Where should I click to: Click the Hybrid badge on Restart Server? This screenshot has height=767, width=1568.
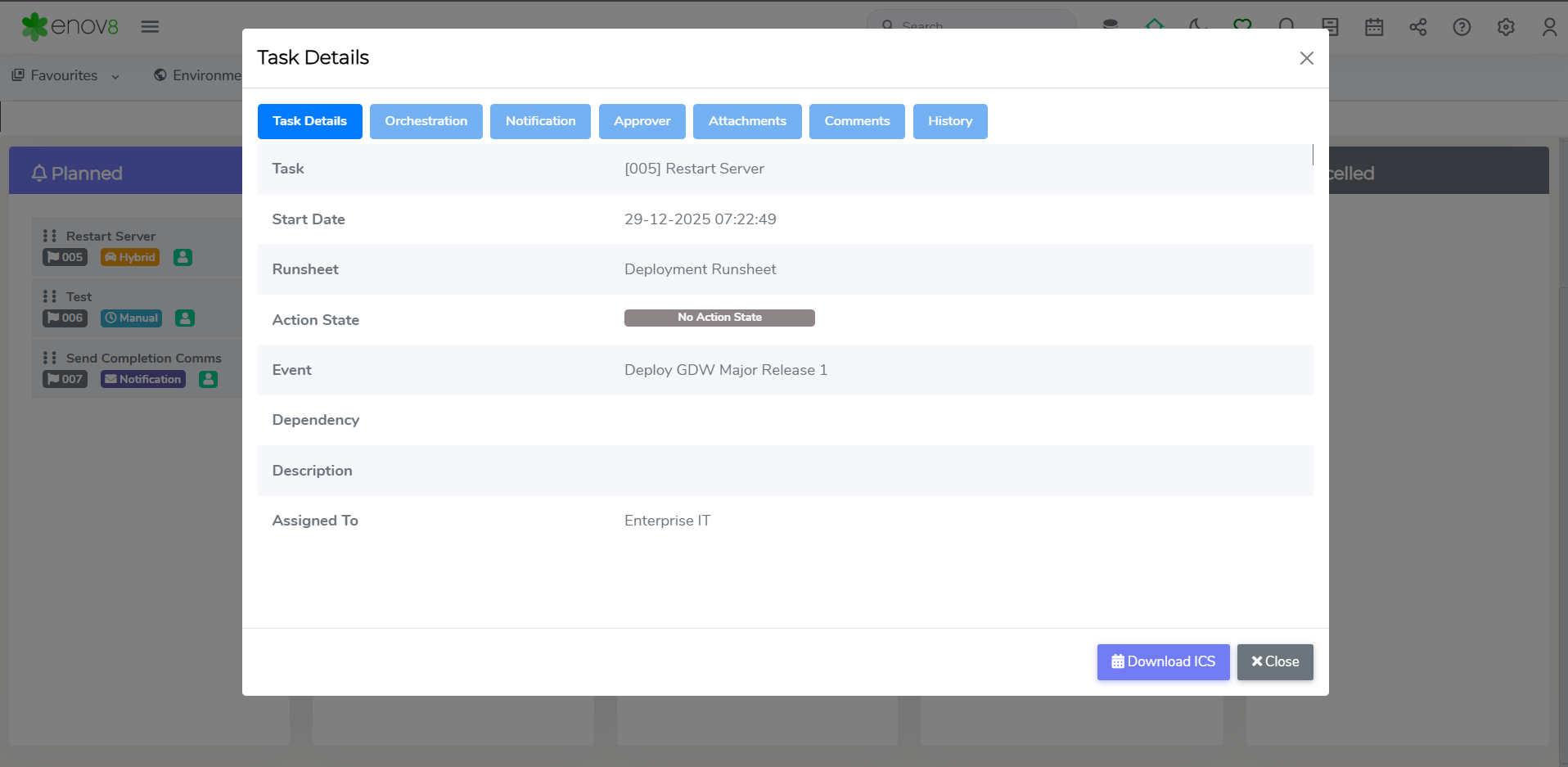pyautogui.click(x=130, y=257)
